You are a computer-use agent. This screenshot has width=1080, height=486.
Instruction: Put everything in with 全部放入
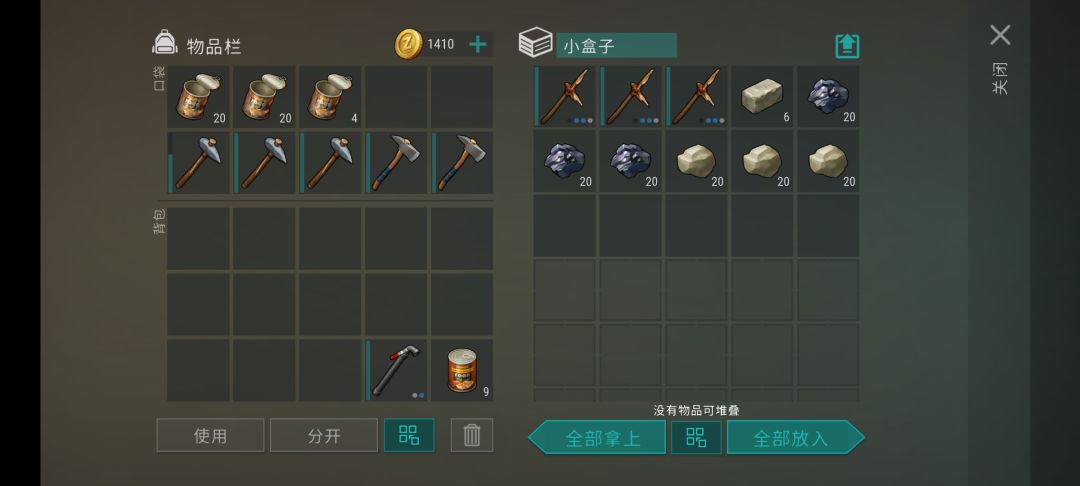coord(796,437)
